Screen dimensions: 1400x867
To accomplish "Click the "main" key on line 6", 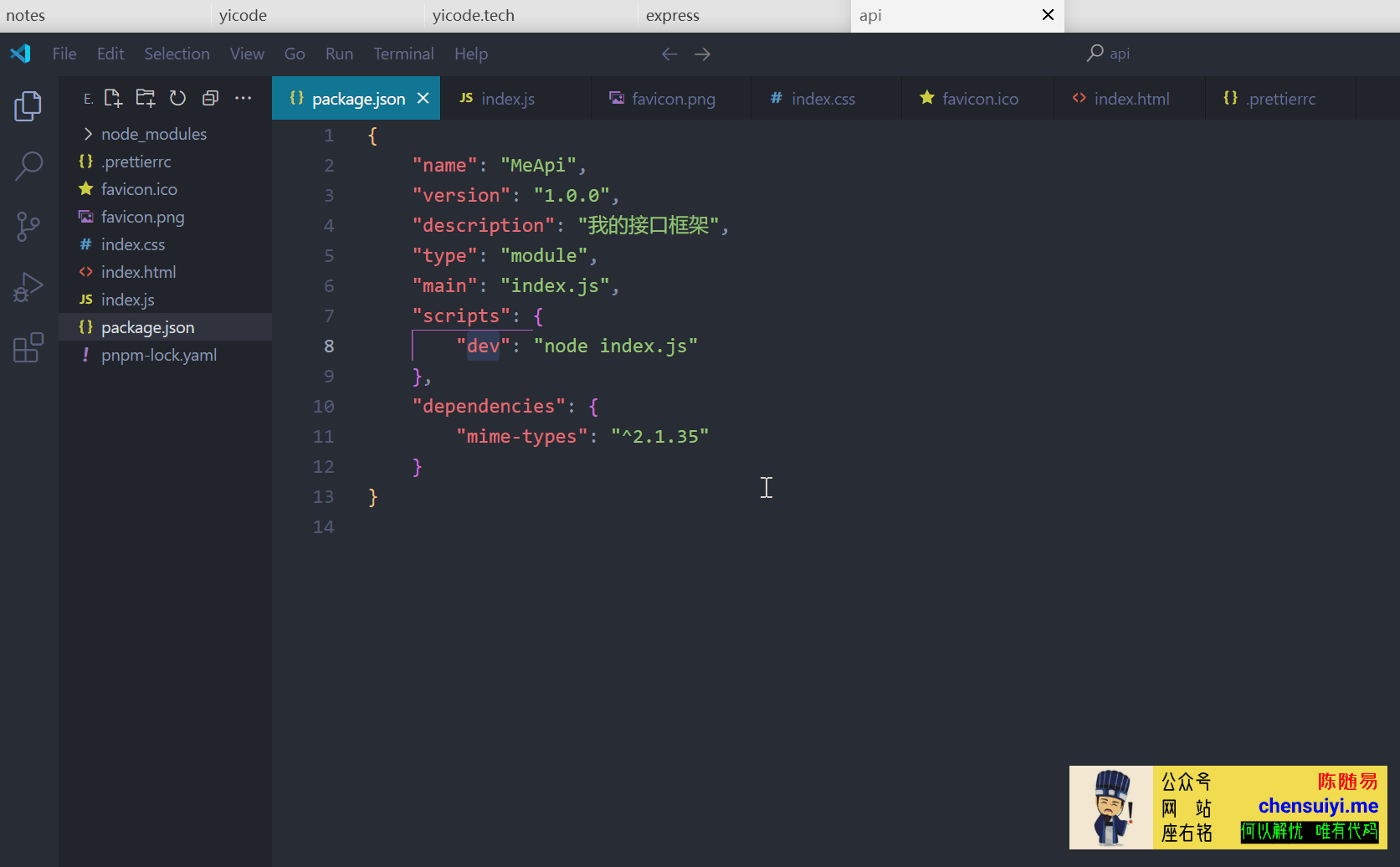I will 444,286.
